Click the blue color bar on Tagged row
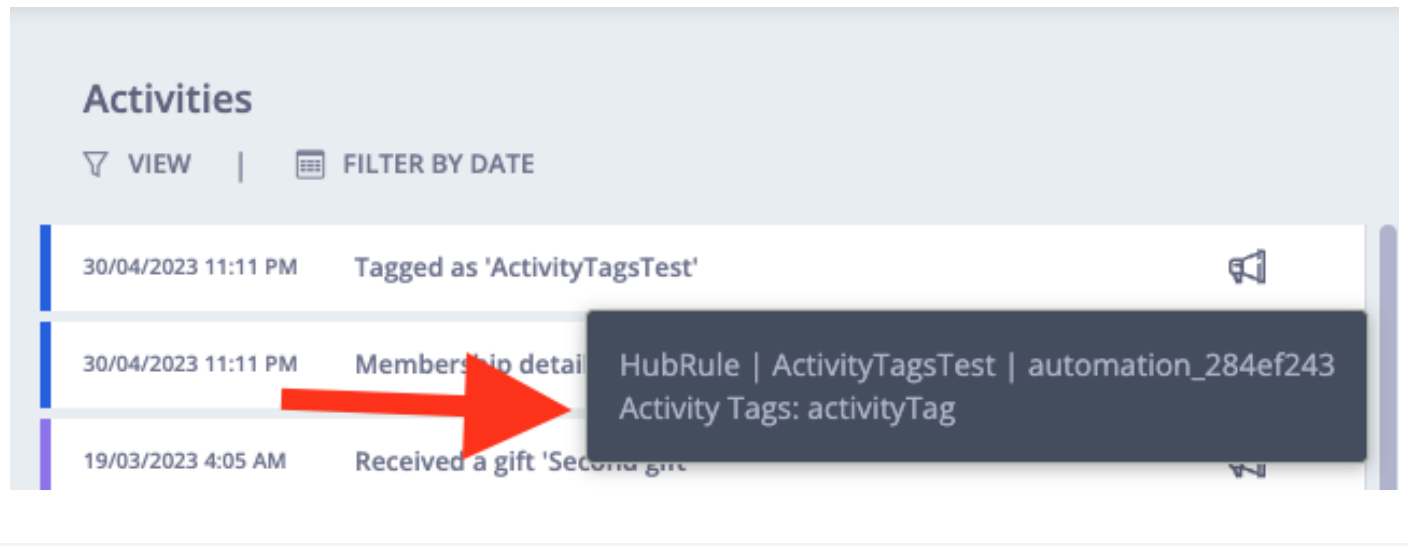 pos(45,268)
